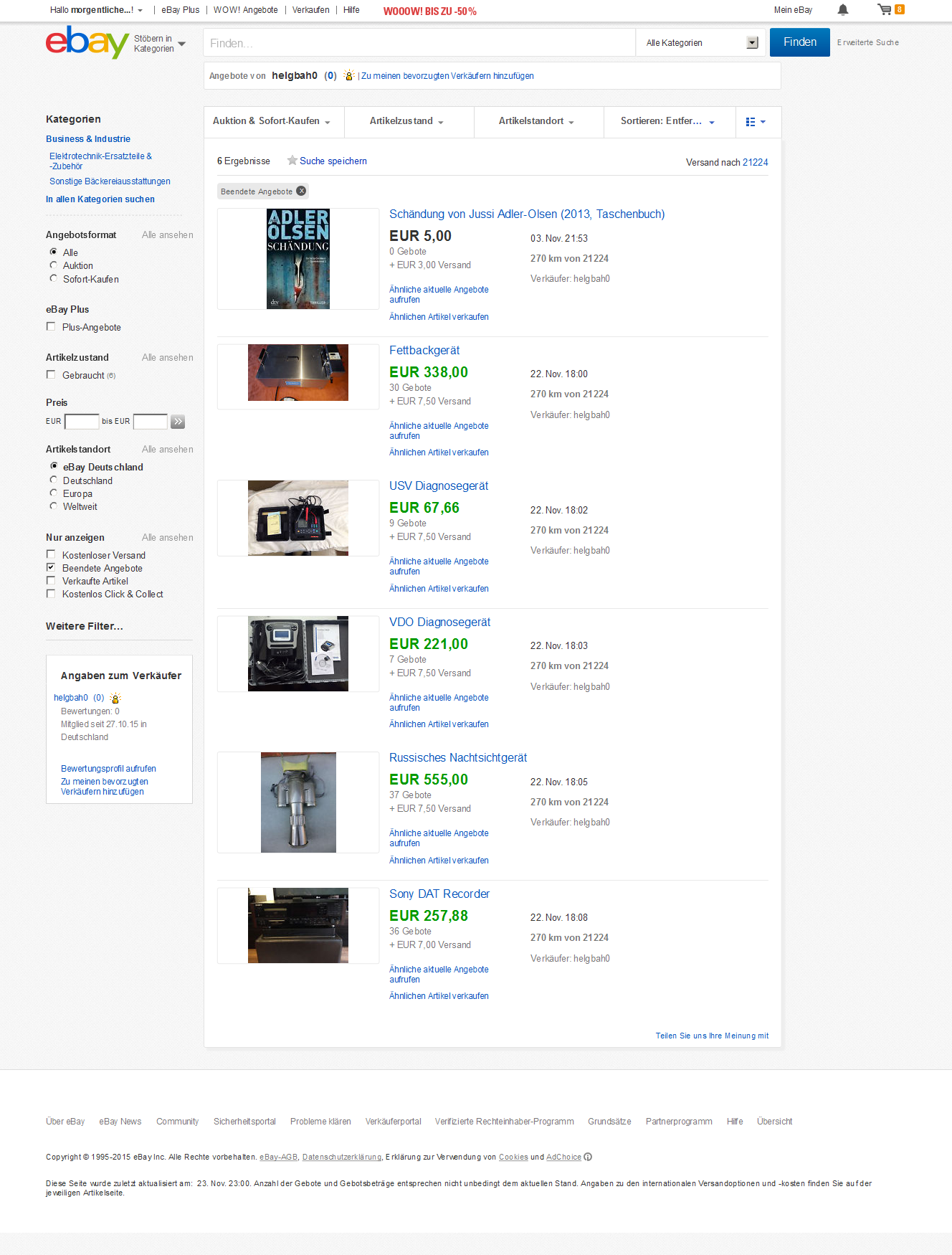The height and width of the screenshot is (1255, 952).
Task: Open the Mein eBay menu
Action: click(793, 10)
